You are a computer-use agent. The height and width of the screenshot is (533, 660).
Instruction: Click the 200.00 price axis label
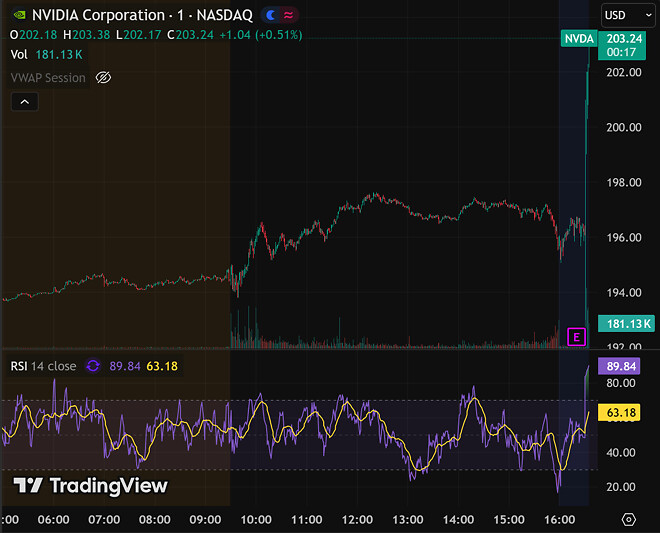(x=624, y=128)
